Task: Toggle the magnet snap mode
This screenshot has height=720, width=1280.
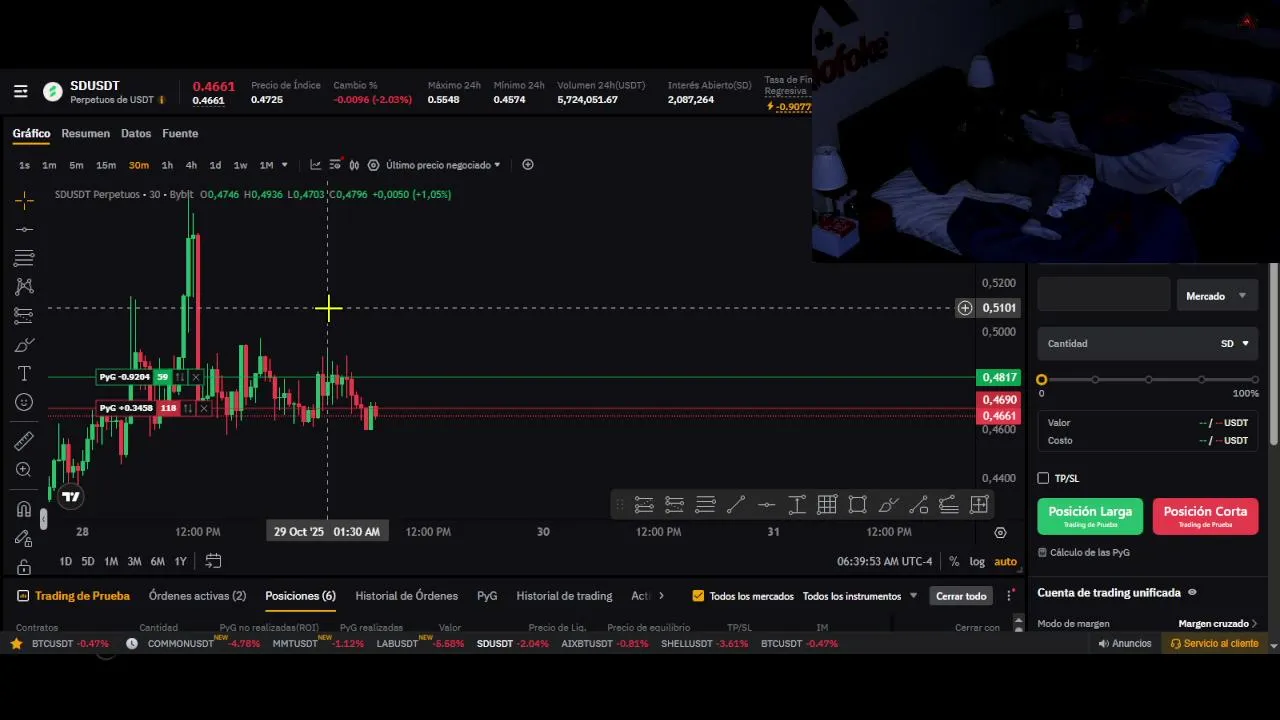Action: (24, 509)
